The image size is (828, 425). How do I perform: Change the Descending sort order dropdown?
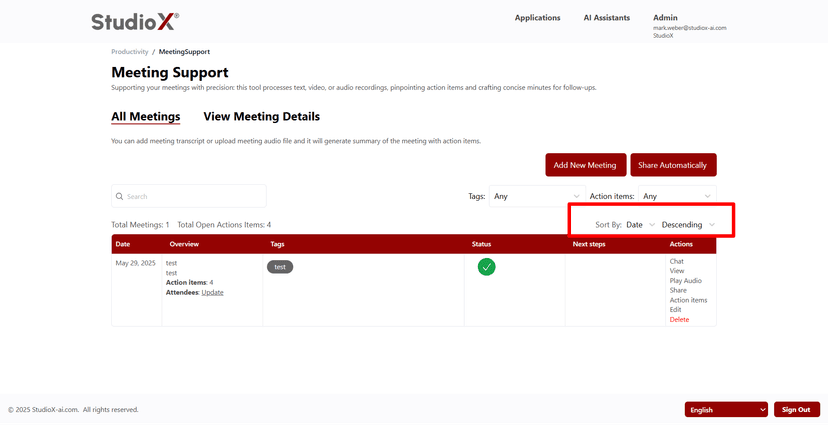688,225
